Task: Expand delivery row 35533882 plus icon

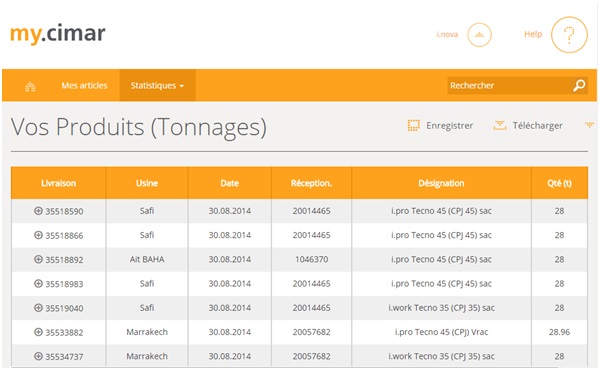Action: [x=38, y=332]
